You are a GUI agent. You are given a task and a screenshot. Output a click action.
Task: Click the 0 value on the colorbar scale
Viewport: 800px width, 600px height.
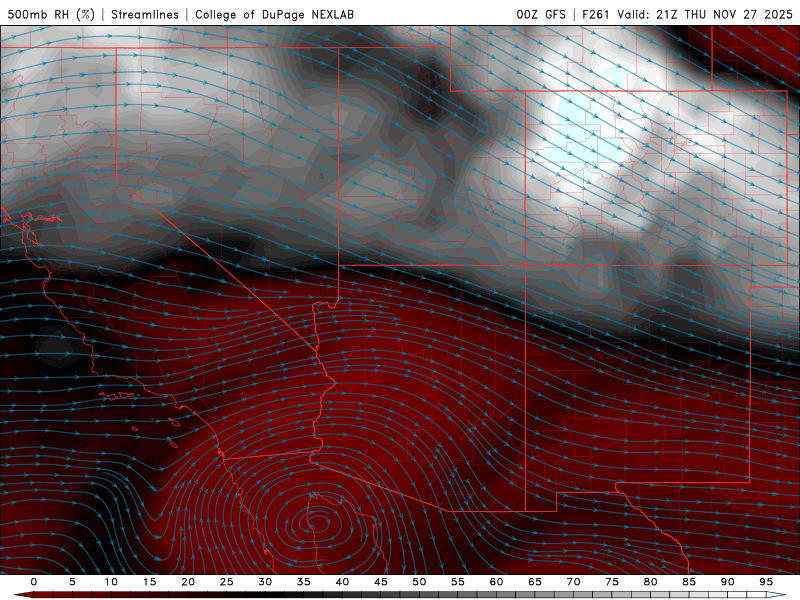point(34,582)
